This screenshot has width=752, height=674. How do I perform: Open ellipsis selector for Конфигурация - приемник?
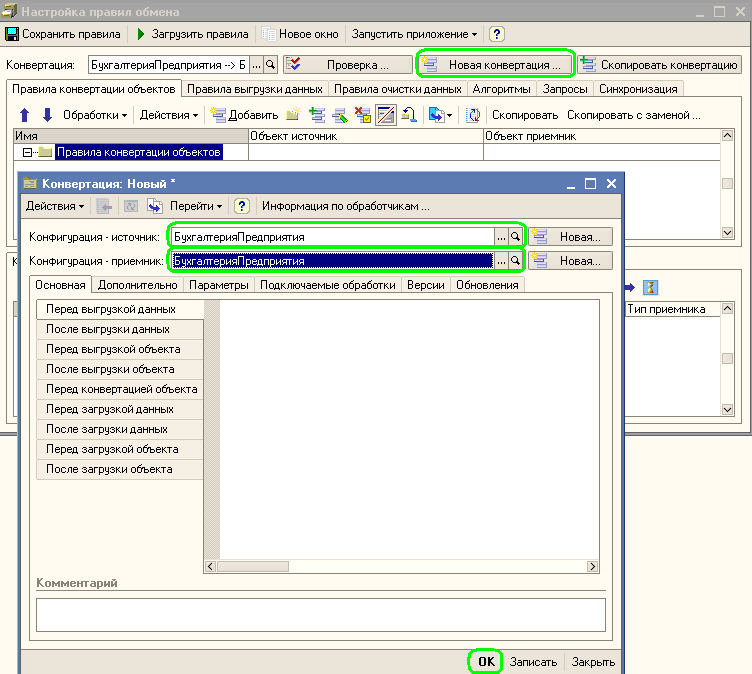(x=501, y=261)
